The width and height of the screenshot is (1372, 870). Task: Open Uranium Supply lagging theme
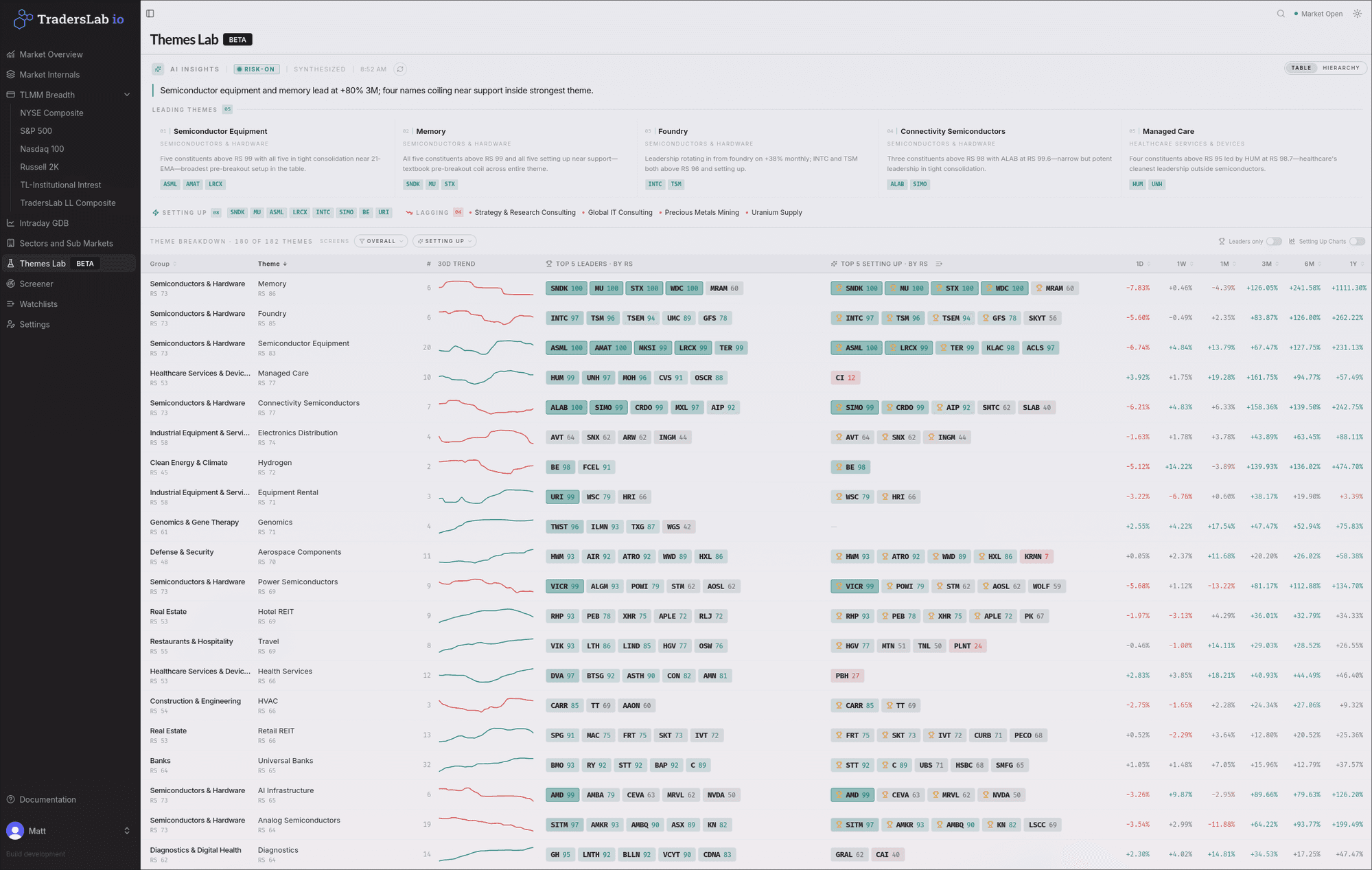[x=776, y=213]
